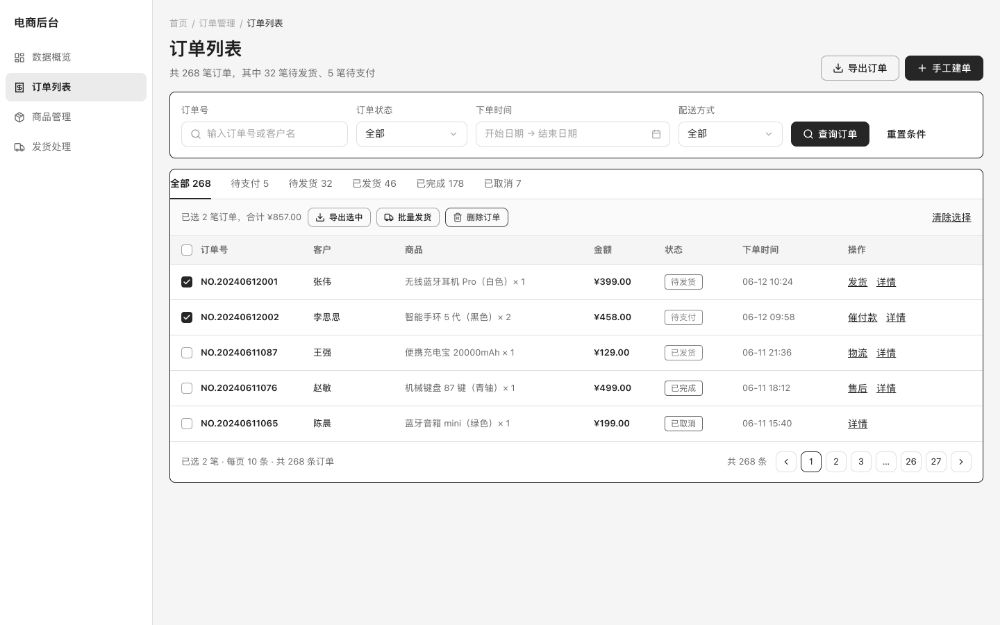The image size is (1000, 625).
Task: Click the search magnifier icon in order number field
Action: pyautogui.click(x=196, y=134)
